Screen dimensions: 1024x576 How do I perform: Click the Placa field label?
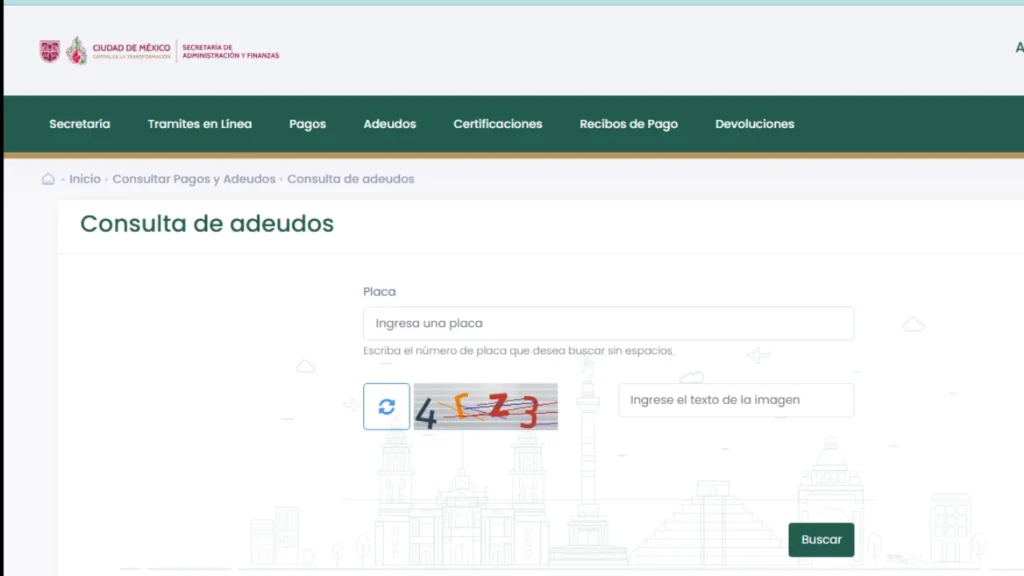pyautogui.click(x=379, y=291)
